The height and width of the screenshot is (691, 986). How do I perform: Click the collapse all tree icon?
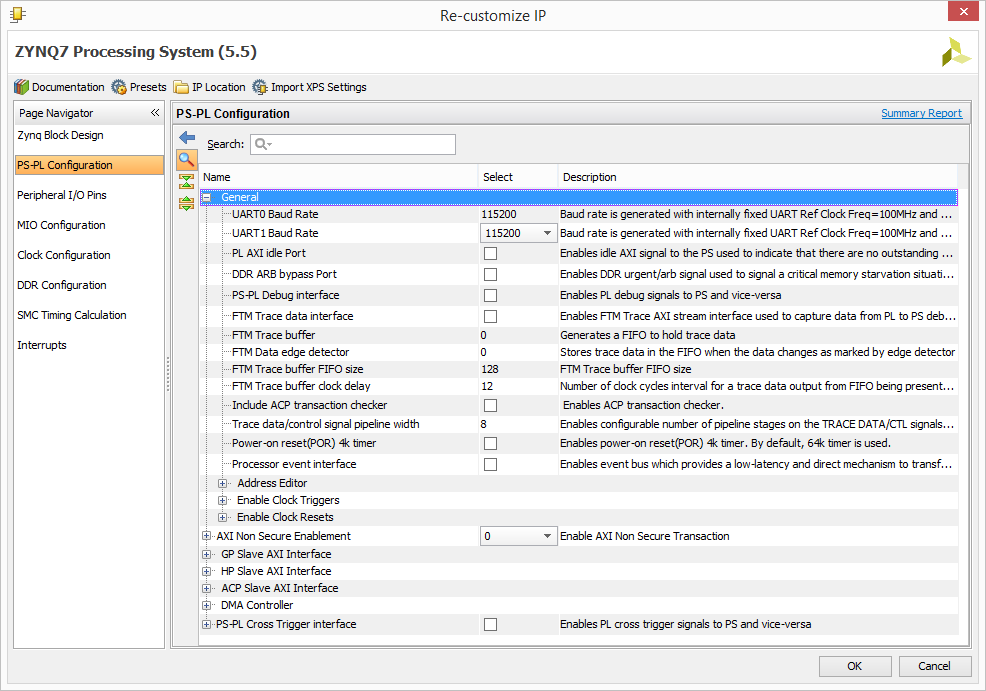[x=187, y=182]
